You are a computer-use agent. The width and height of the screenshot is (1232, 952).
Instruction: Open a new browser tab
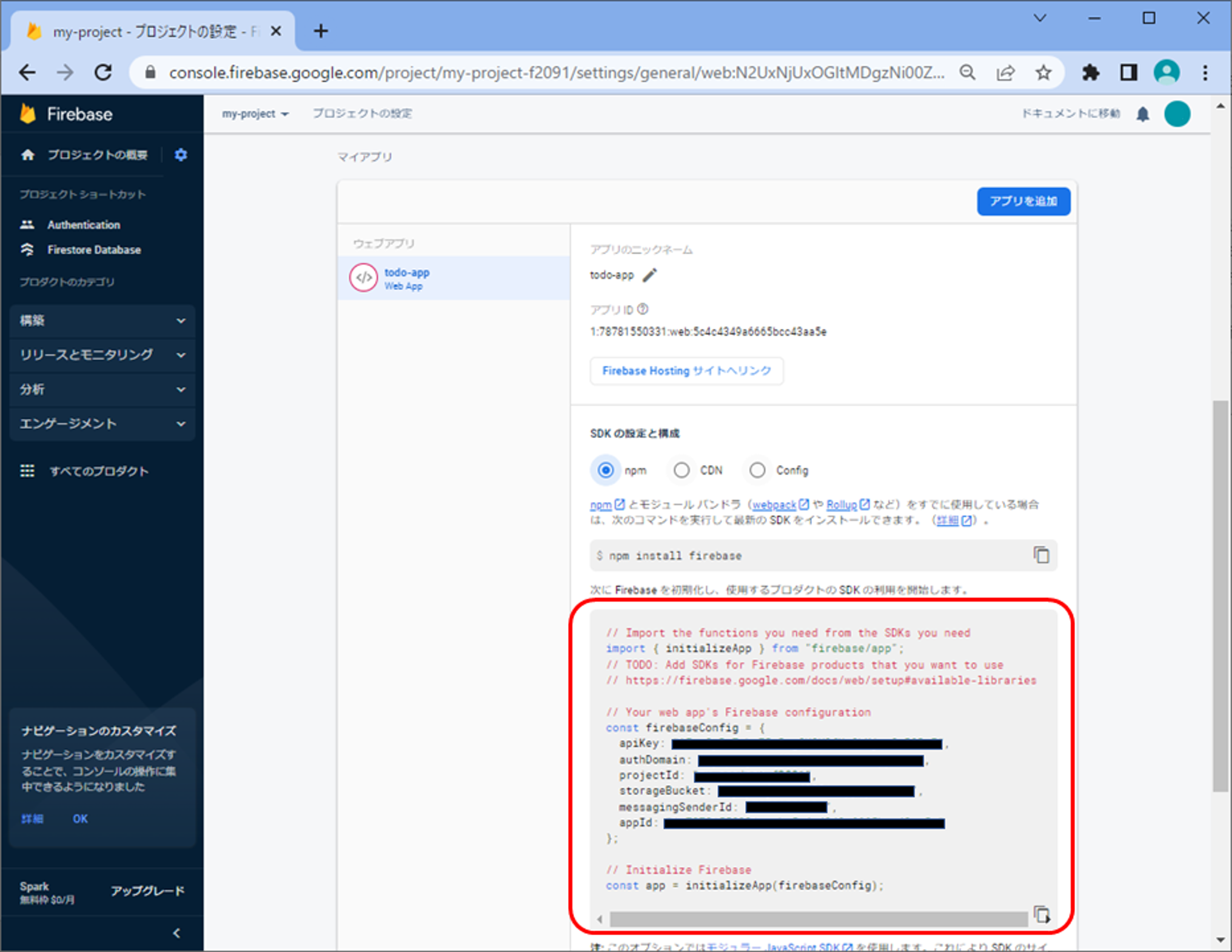(x=321, y=31)
